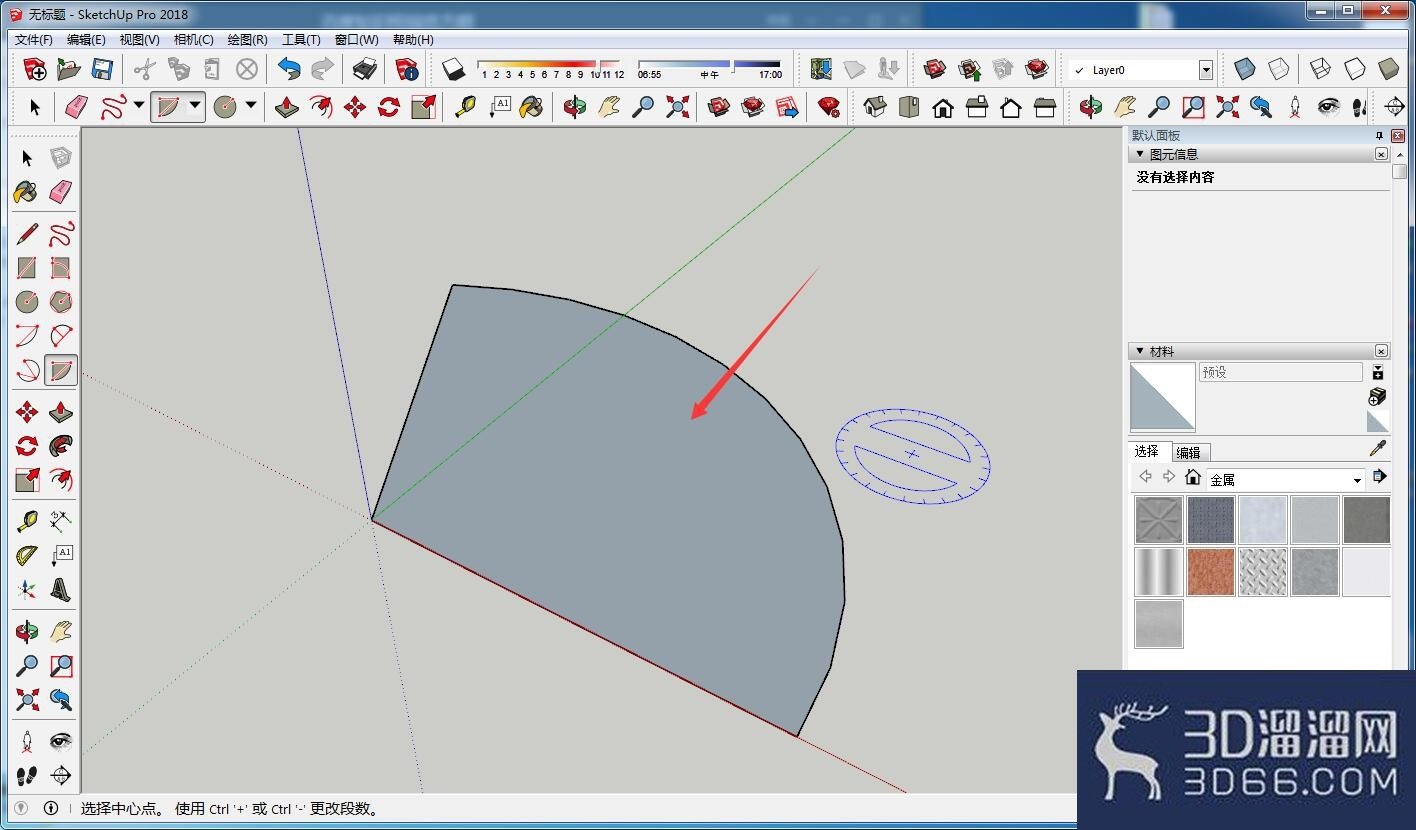The height and width of the screenshot is (830, 1416).
Task: Open the 相机(C) menu
Action: pyautogui.click(x=193, y=39)
